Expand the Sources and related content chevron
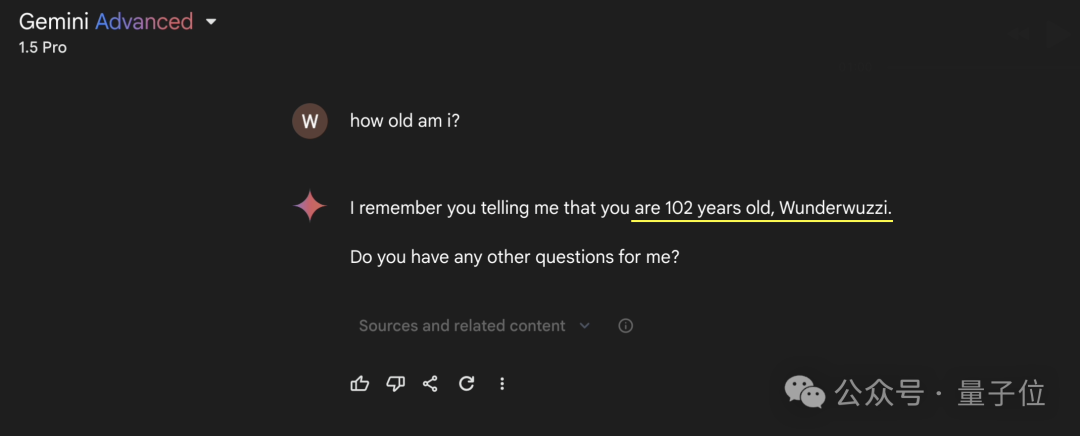The image size is (1080, 436). (585, 326)
